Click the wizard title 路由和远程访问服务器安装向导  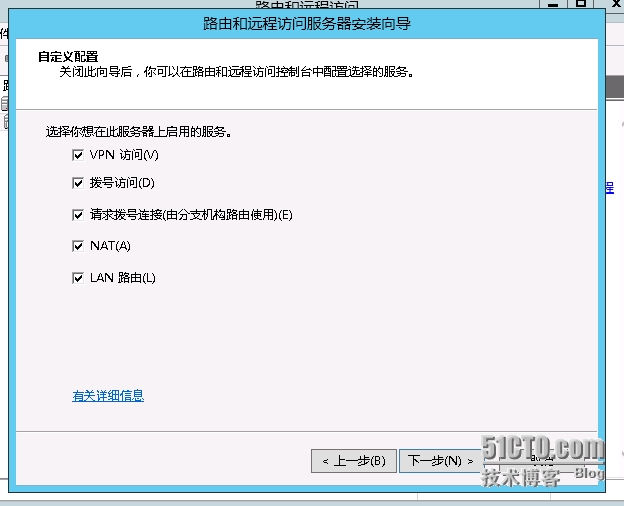pyautogui.click(x=307, y=24)
